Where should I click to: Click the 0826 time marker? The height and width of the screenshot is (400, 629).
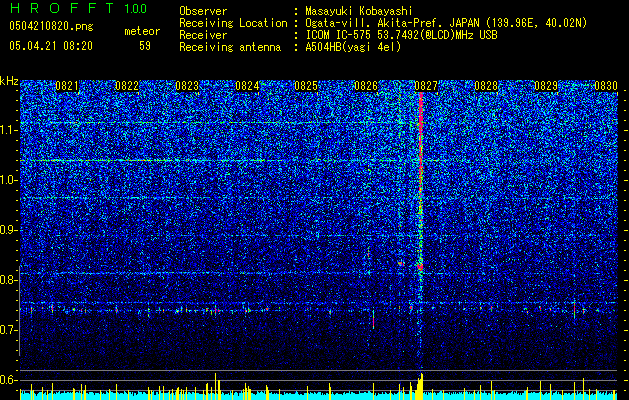[366, 86]
